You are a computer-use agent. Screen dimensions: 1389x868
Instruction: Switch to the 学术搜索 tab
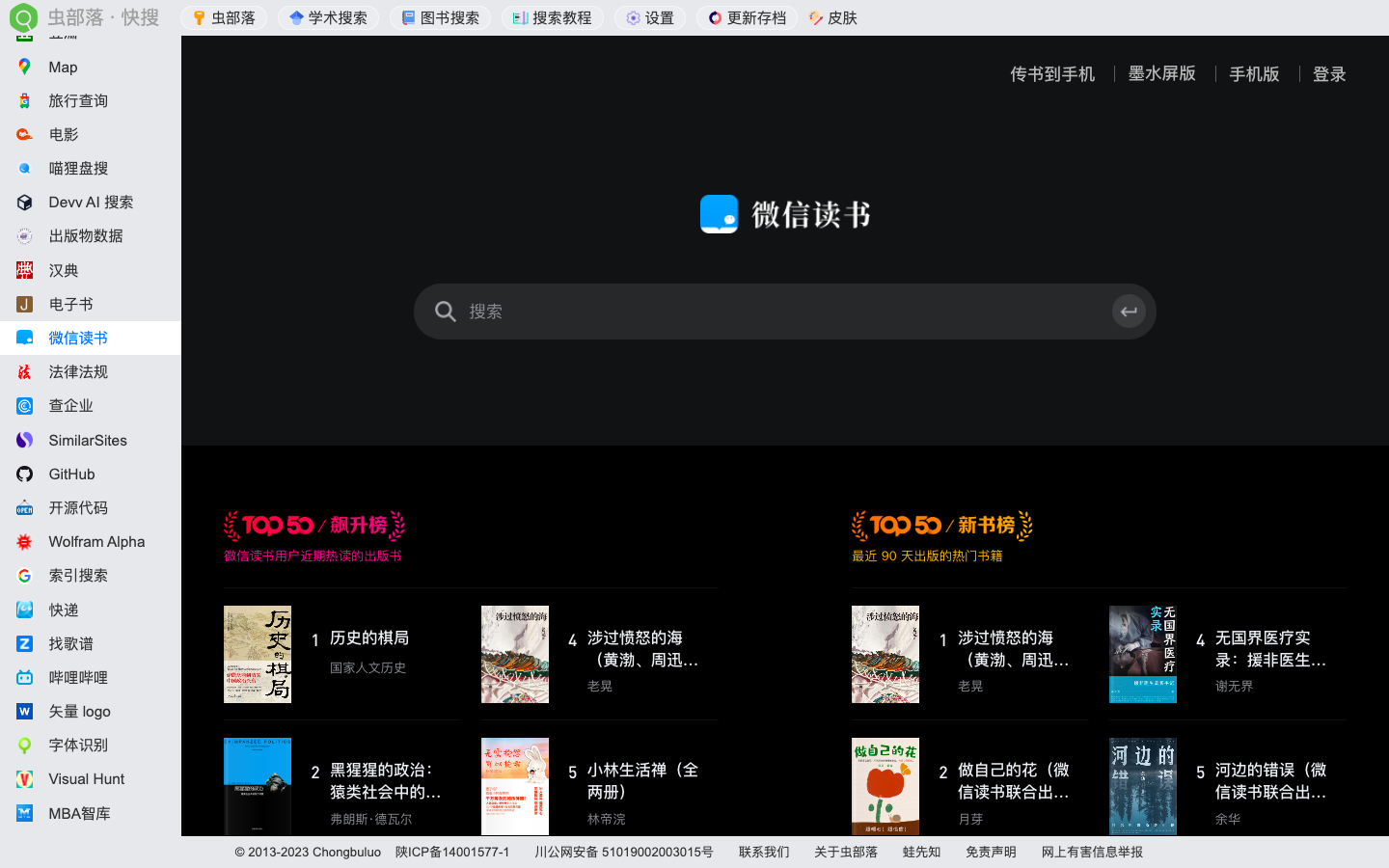(328, 16)
